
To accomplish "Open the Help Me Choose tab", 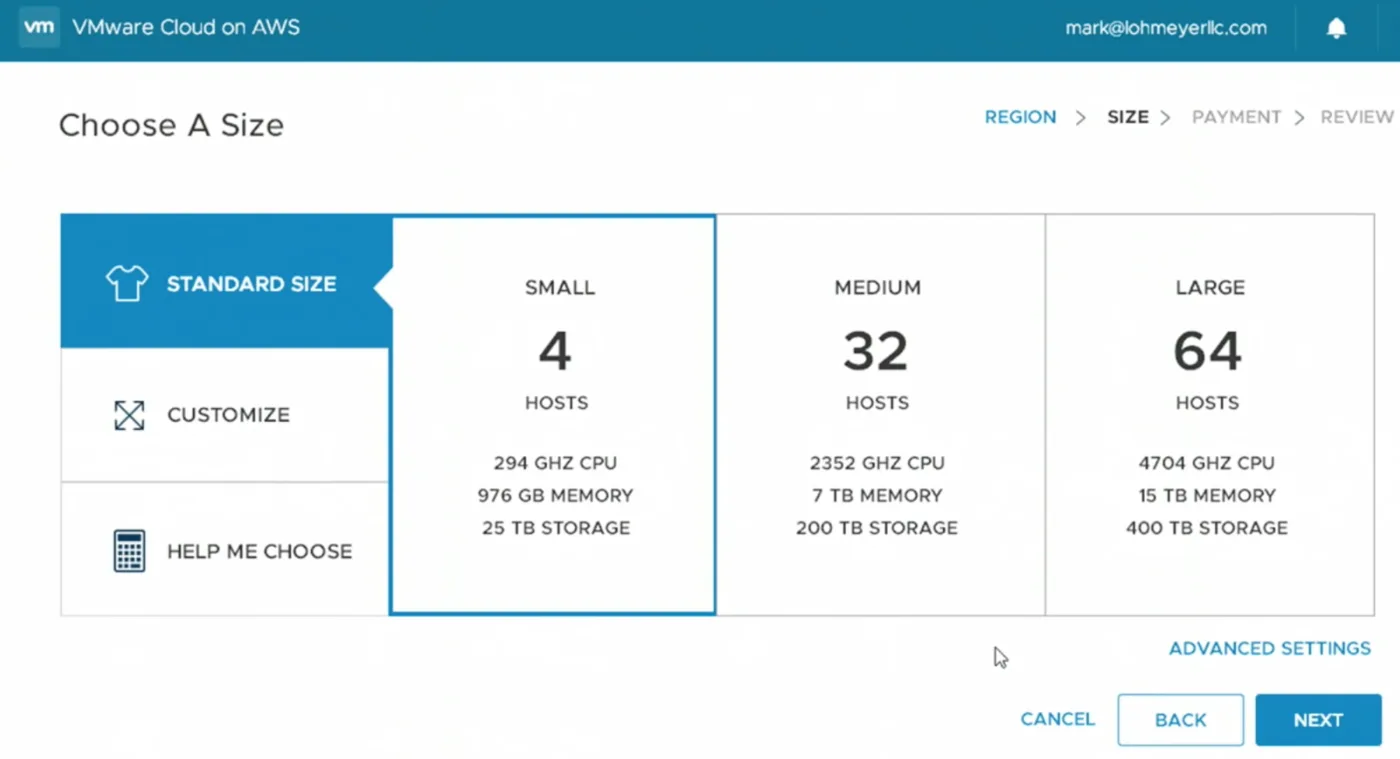I will (225, 550).
